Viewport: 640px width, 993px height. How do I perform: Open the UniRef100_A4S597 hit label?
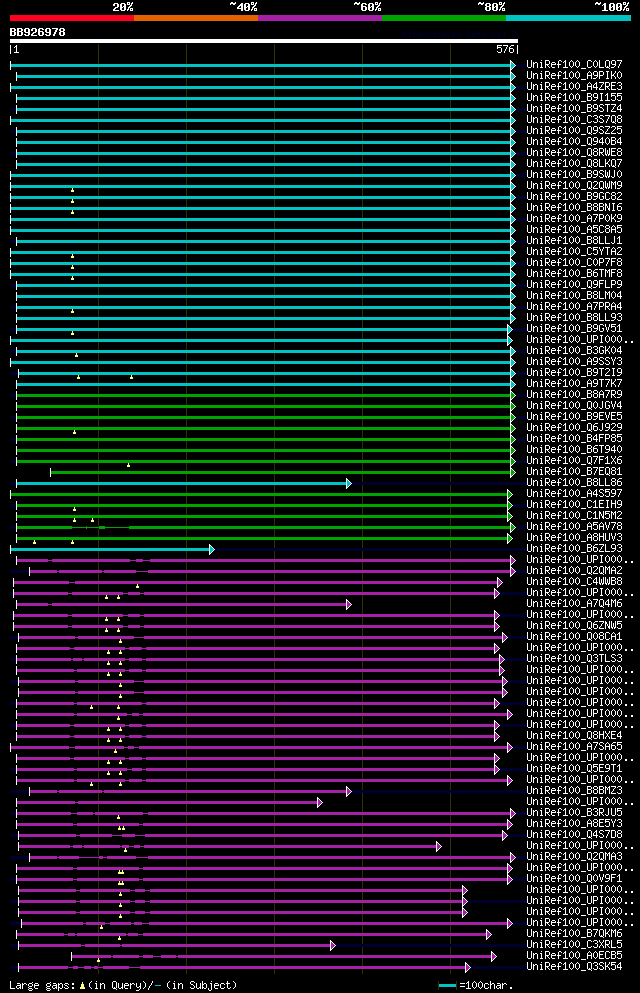pyautogui.click(x=574, y=493)
